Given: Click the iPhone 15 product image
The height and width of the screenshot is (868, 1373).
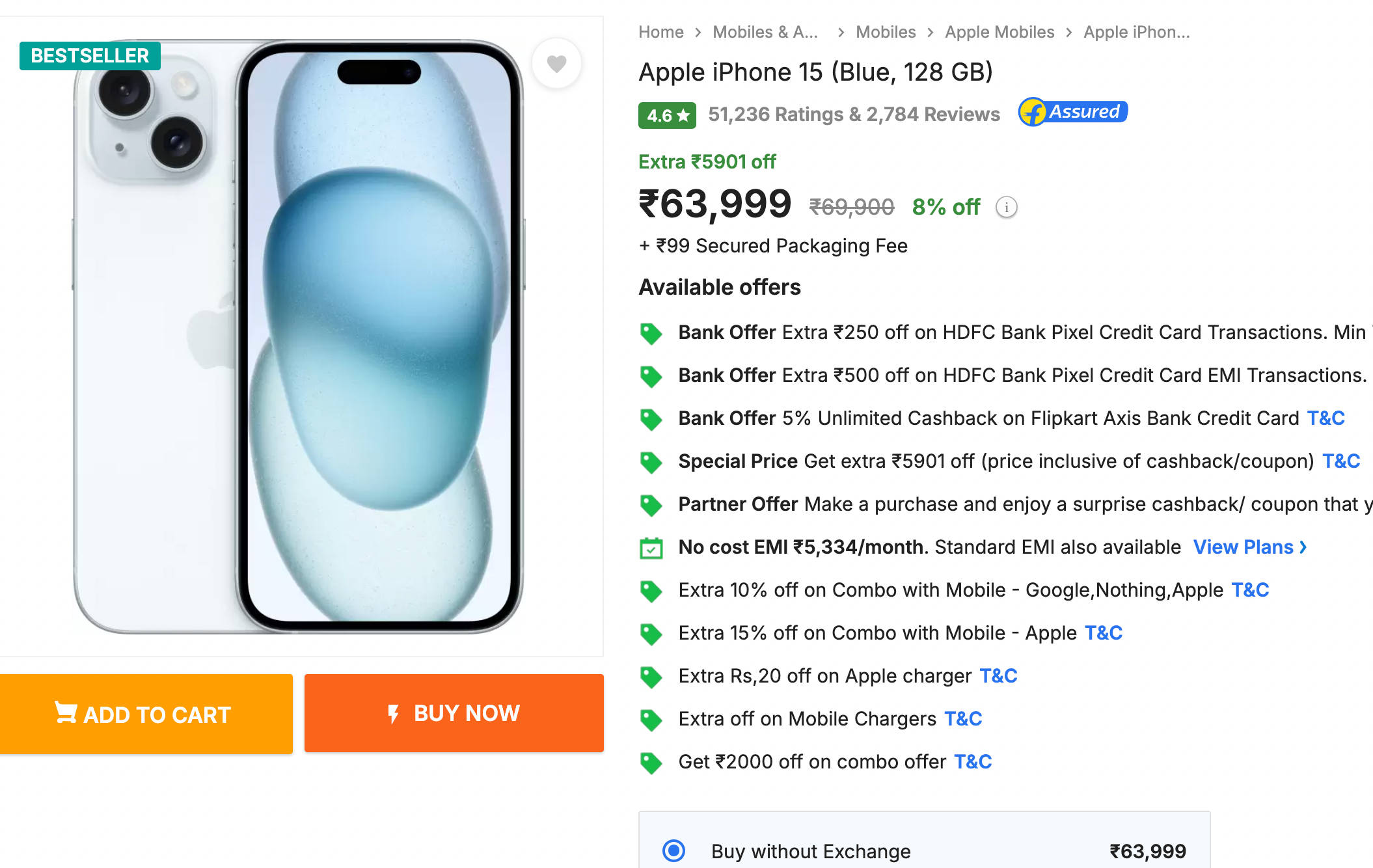Looking at the screenshot, I should click(x=299, y=336).
